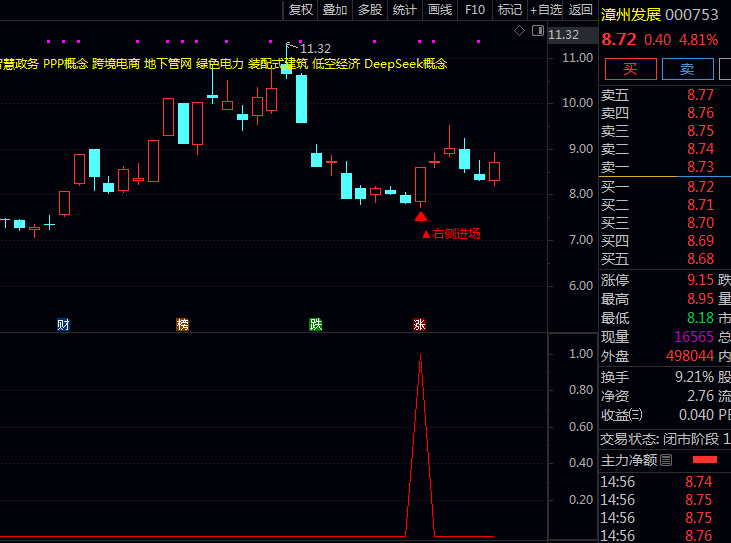Click the indicator spike peak
The image size is (731, 543).
[x=421, y=356]
